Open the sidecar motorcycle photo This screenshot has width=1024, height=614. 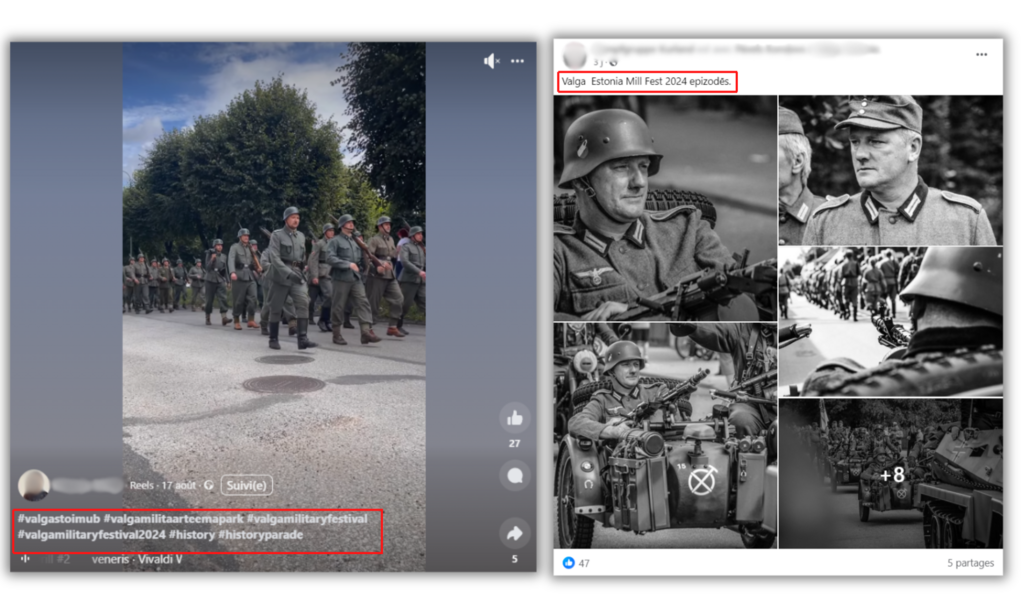click(665, 435)
